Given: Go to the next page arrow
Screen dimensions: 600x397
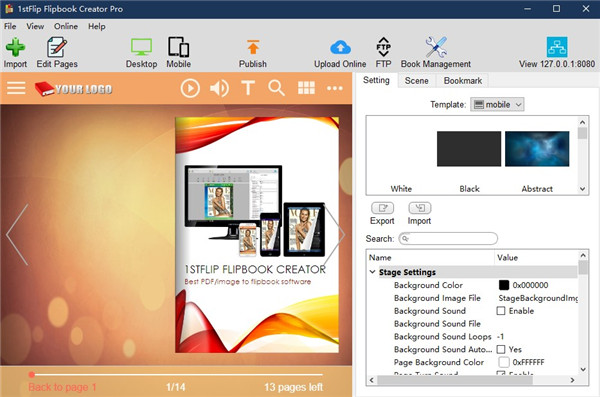Looking at the screenshot, I should pyautogui.click(x=335, y=234).
